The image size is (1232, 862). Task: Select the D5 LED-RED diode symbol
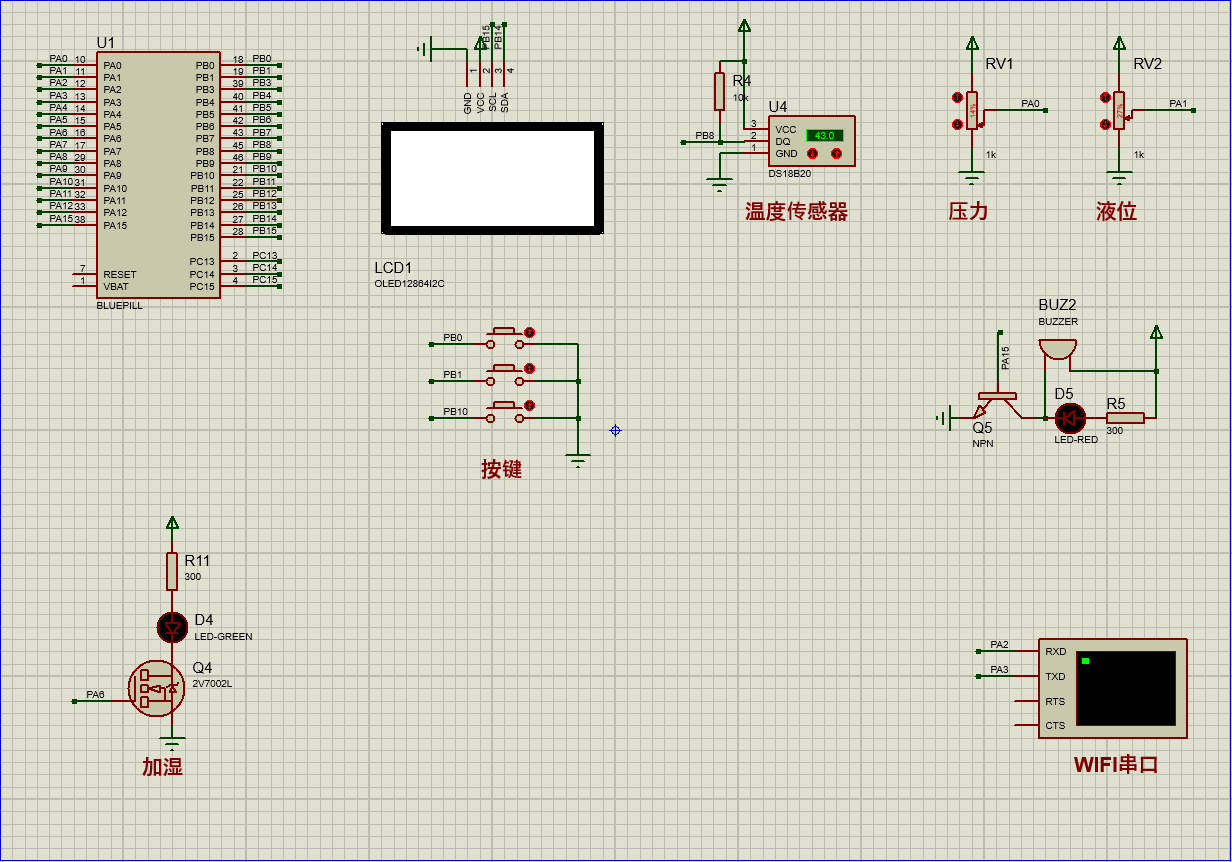click(x=1070, y=418)
